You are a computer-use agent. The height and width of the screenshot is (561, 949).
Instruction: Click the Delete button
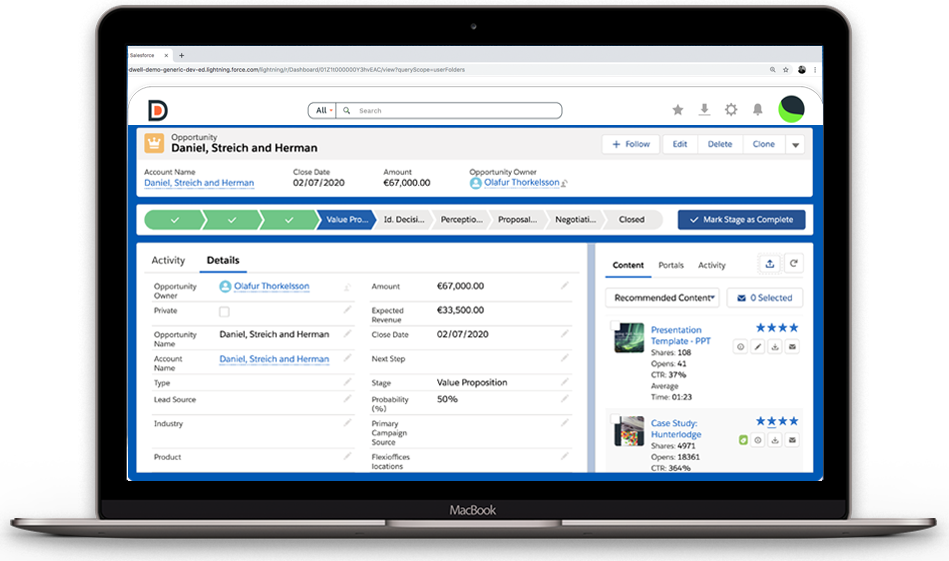(x=720, y=144)
